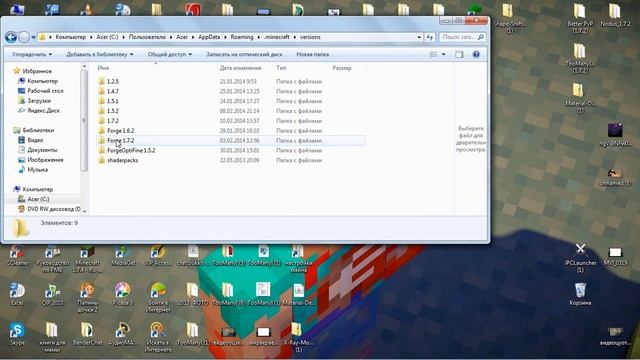Select the Skype desktop shortcut

(17, 334)
